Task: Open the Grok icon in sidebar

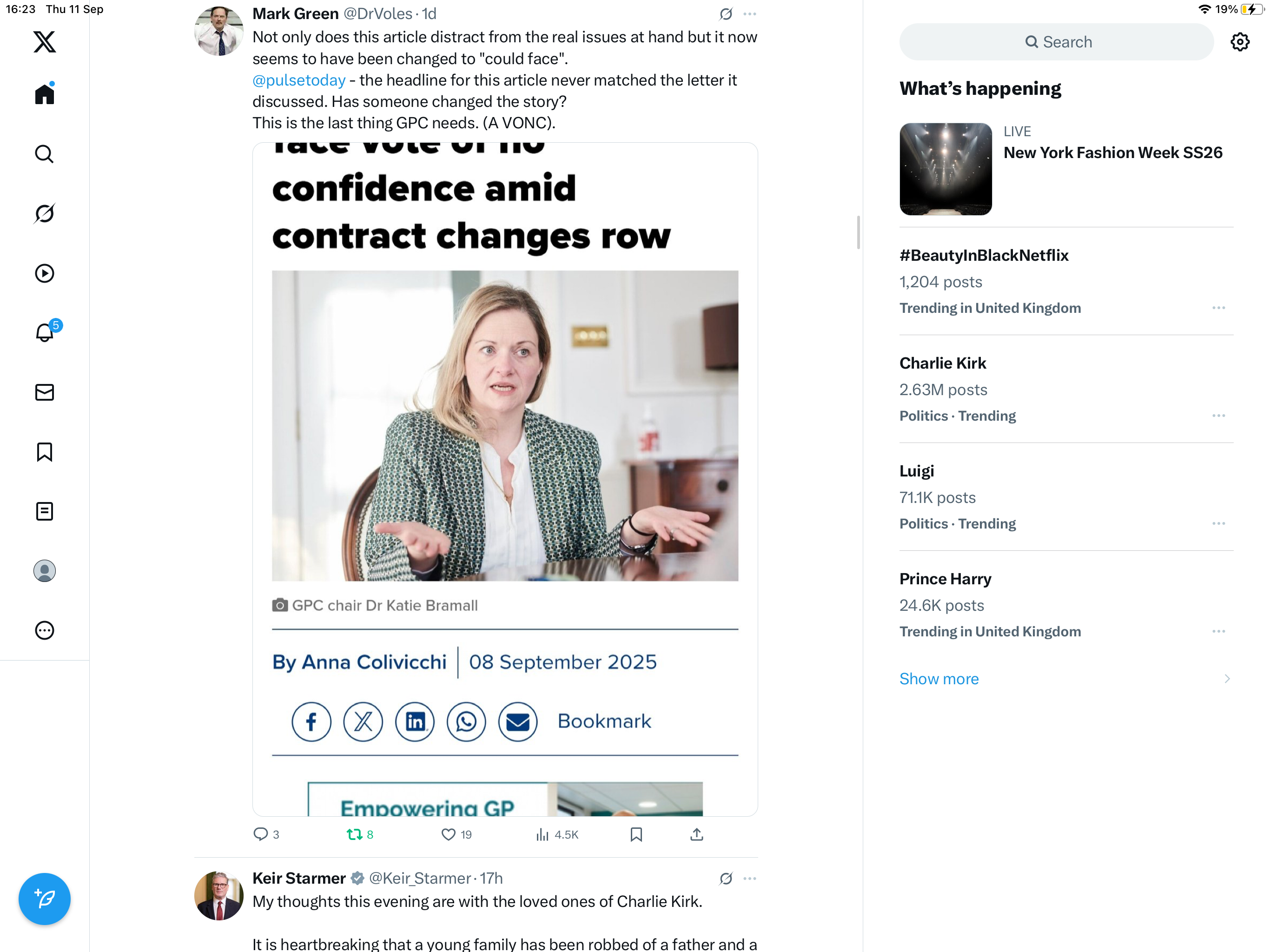Action: [44, 214]
